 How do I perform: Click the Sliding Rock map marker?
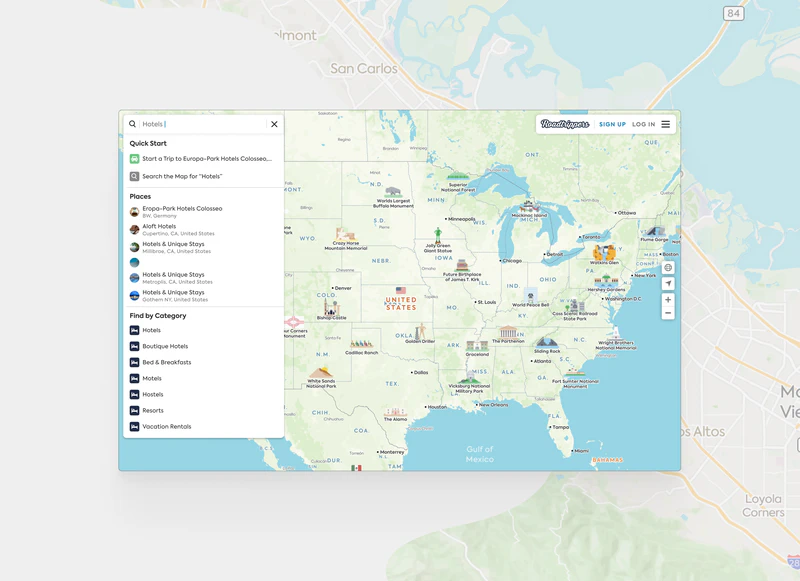tap(546, 343)
